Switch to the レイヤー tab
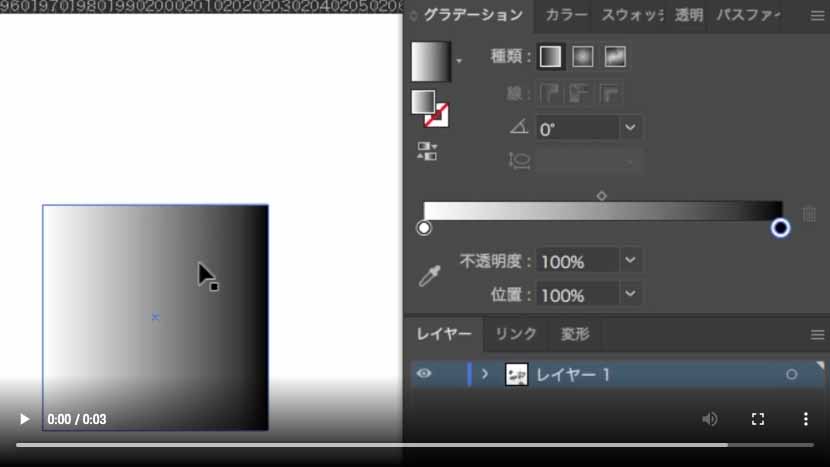Image resolution: width=830 pixels, height=467 pixels. pyautogui.click(x=444, y=334)
